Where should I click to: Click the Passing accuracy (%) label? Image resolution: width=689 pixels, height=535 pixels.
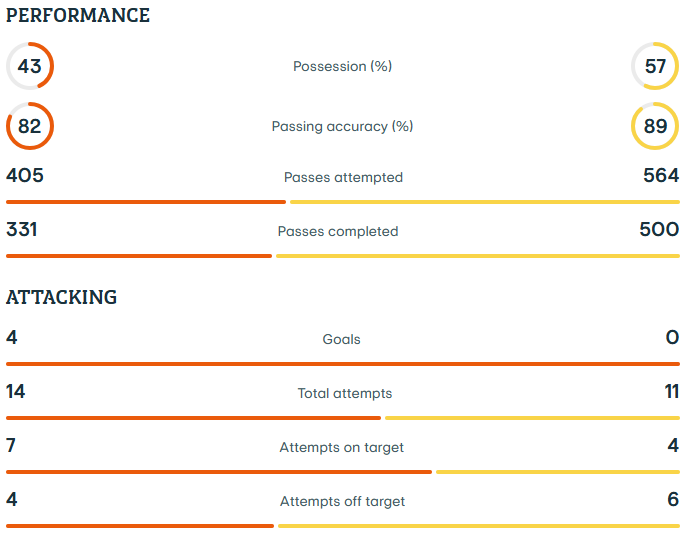click(x=342, y=127)
